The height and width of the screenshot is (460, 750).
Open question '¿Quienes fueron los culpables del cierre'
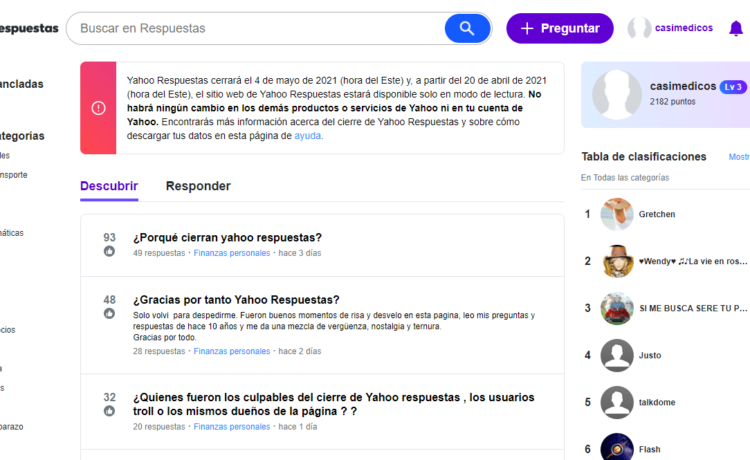(x=333, y=404)
